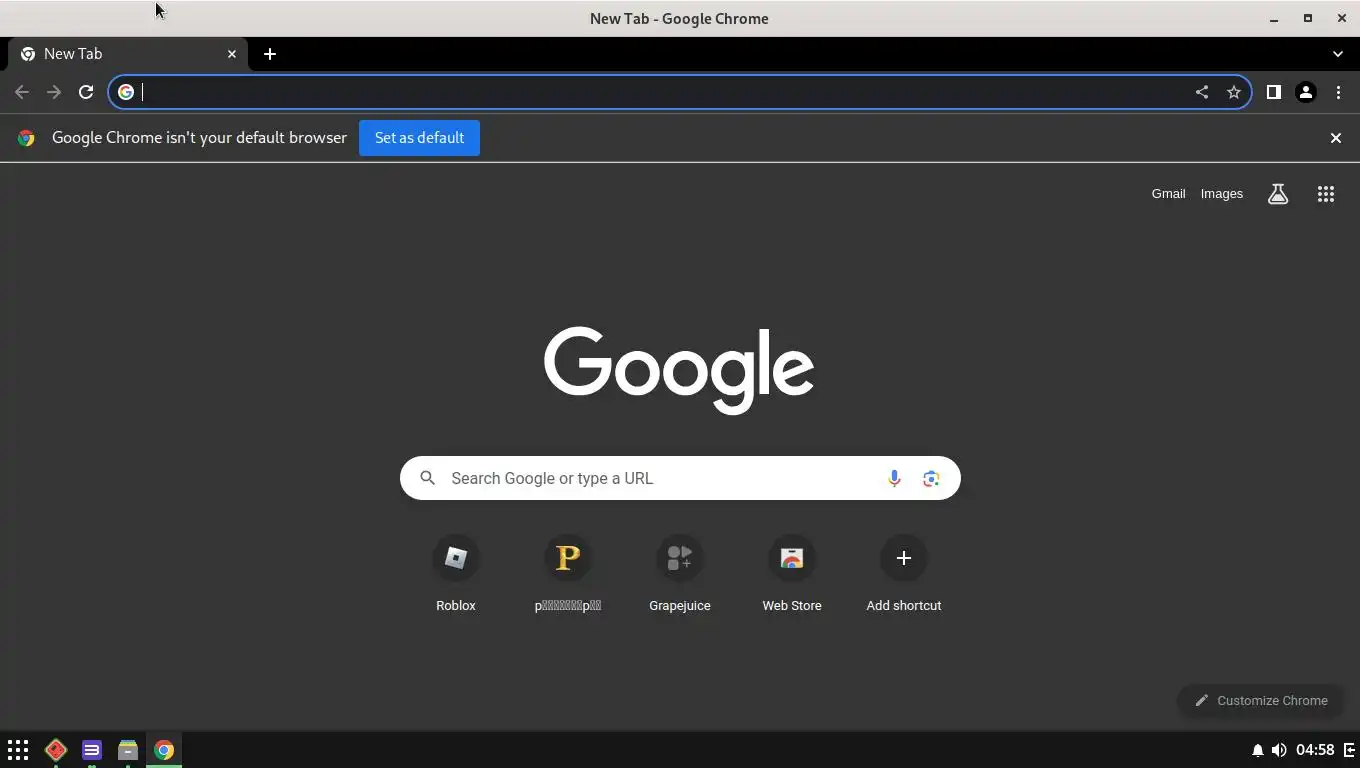1360x768 pixels.
Task: Click the magnifier icon in search box
Action: [x=427, y=478]
